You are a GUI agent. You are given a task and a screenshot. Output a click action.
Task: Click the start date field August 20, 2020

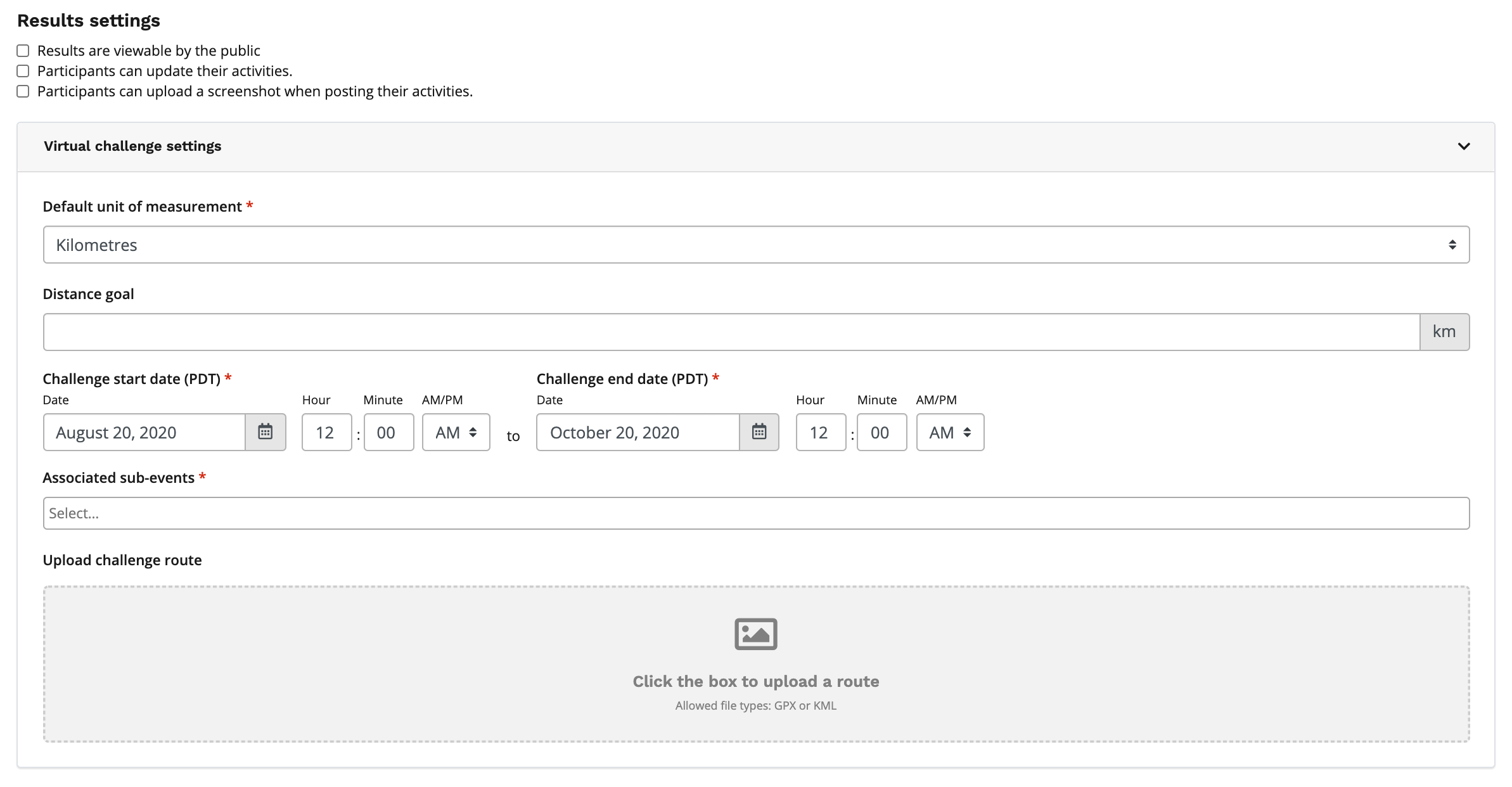coord(144,432)
